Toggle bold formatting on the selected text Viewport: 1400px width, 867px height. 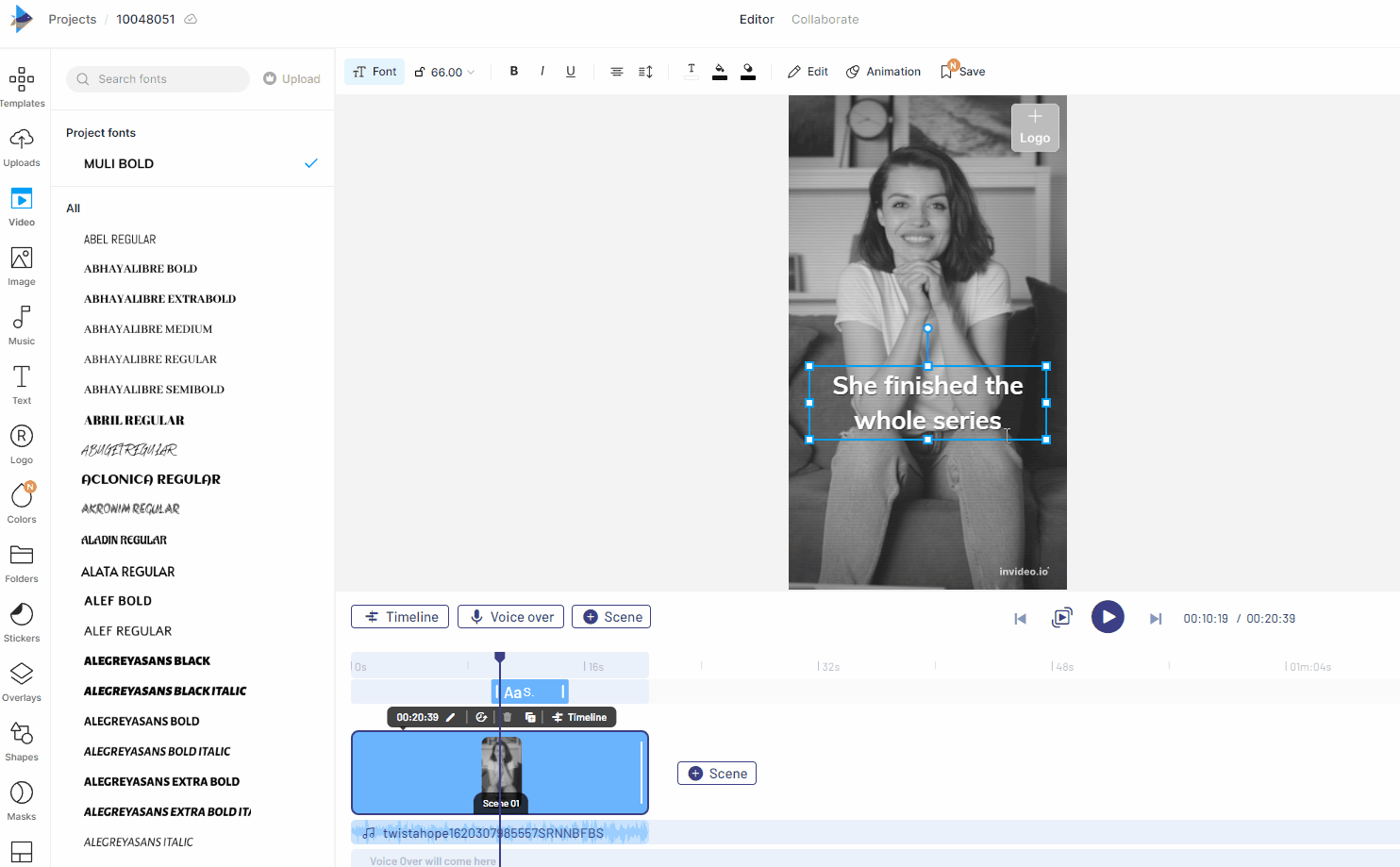(x=514, y=71)
